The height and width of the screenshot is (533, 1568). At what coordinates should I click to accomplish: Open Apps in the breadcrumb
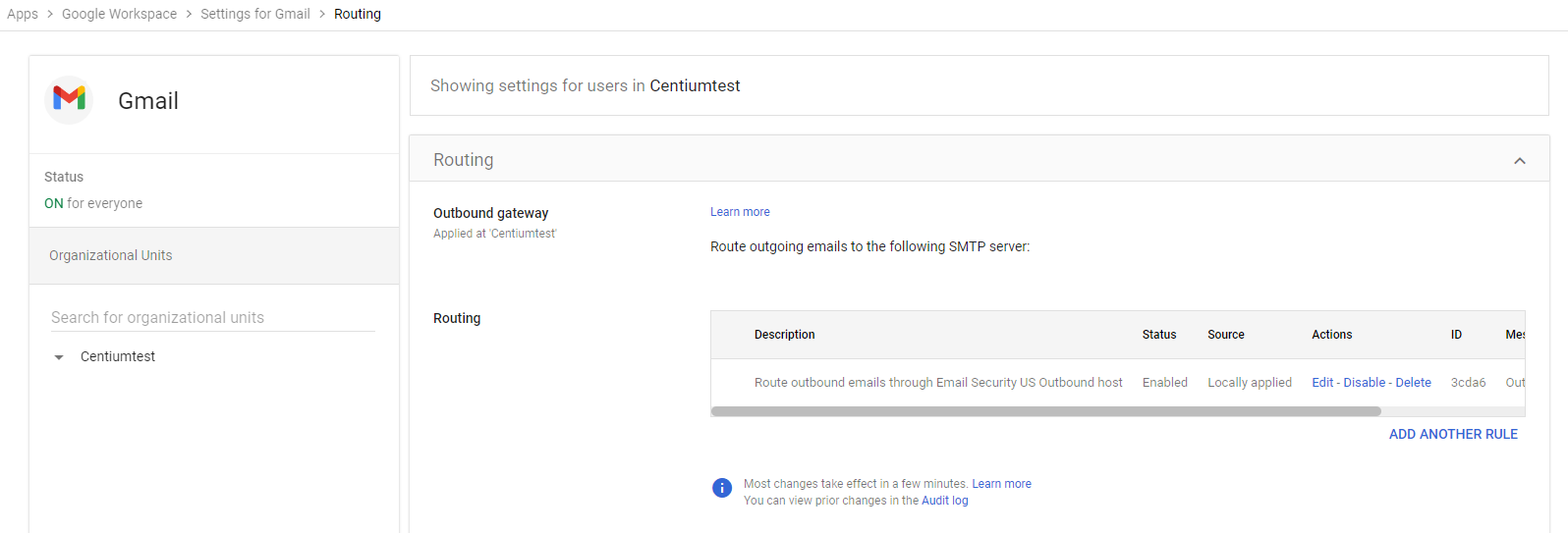23,14
